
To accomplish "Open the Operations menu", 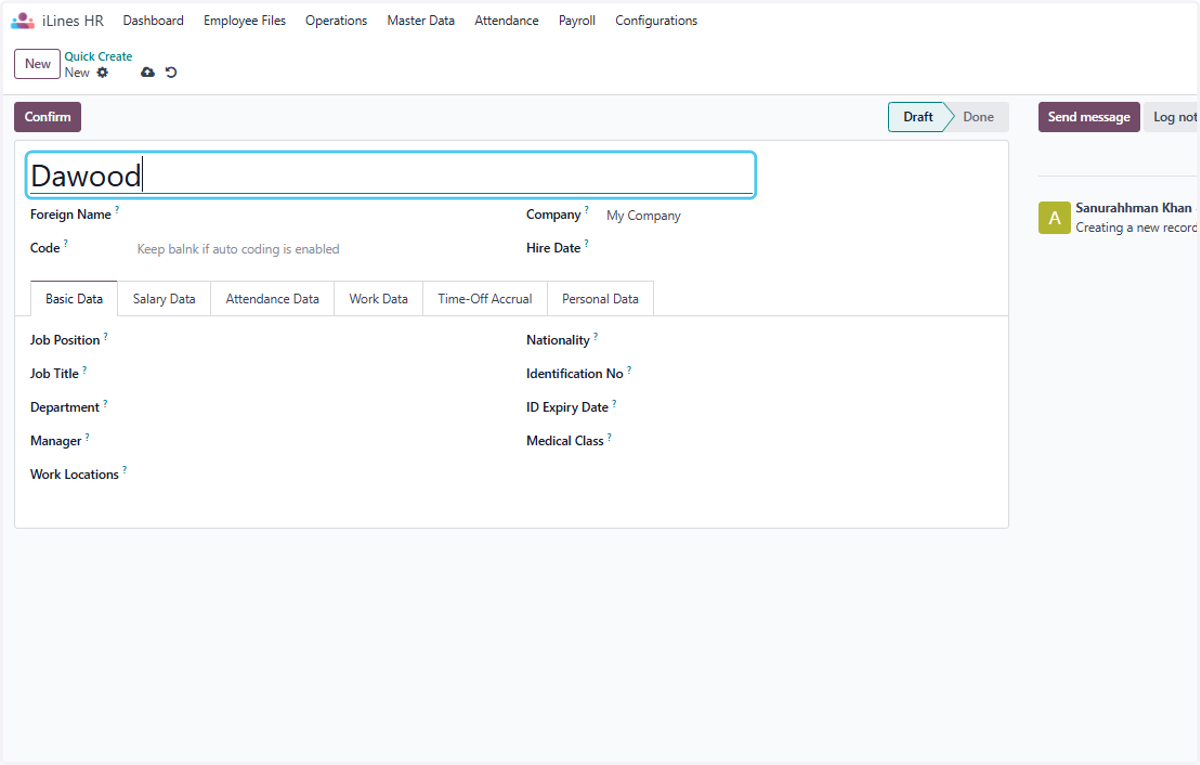I will coord(336,20).
